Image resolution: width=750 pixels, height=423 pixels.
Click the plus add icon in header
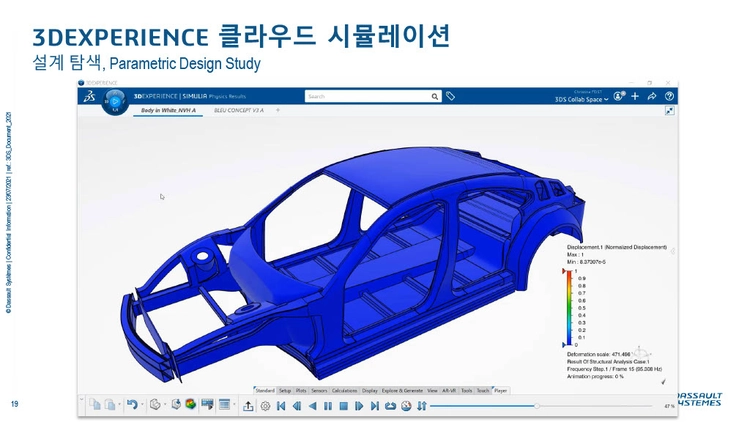coord(635,96)
